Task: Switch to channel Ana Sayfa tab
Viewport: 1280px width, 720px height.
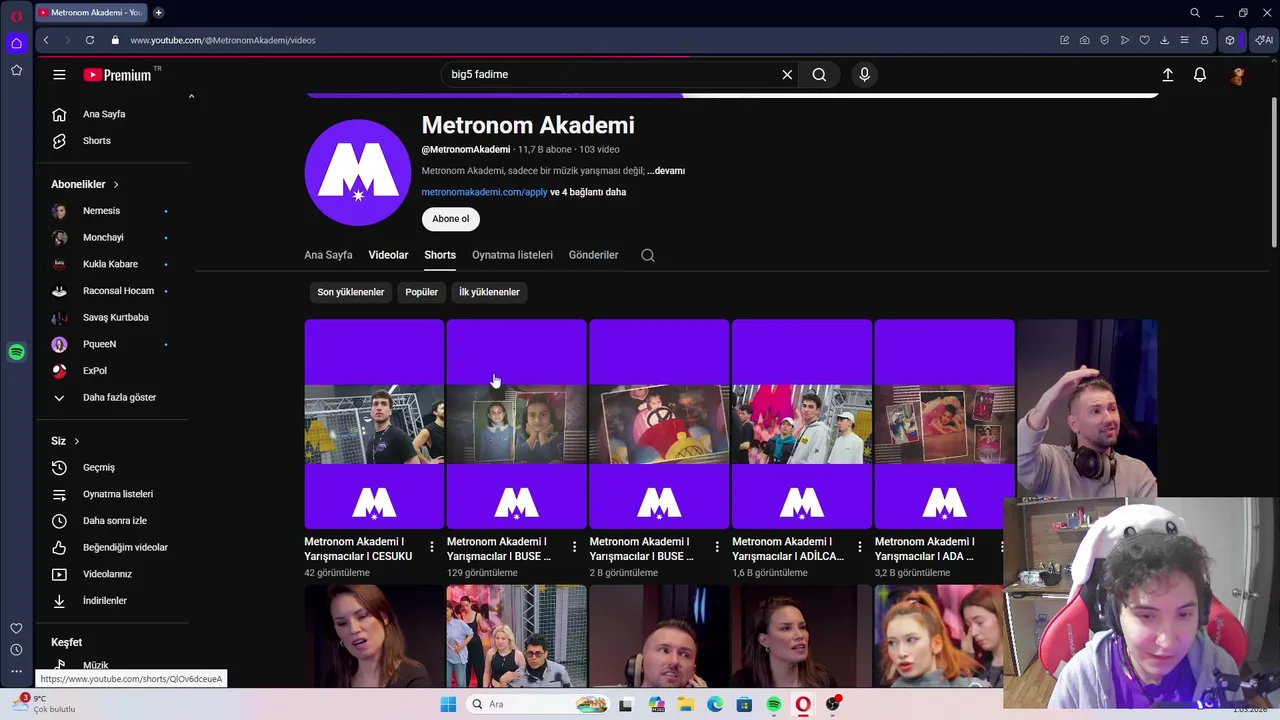Action: point(328,255)
